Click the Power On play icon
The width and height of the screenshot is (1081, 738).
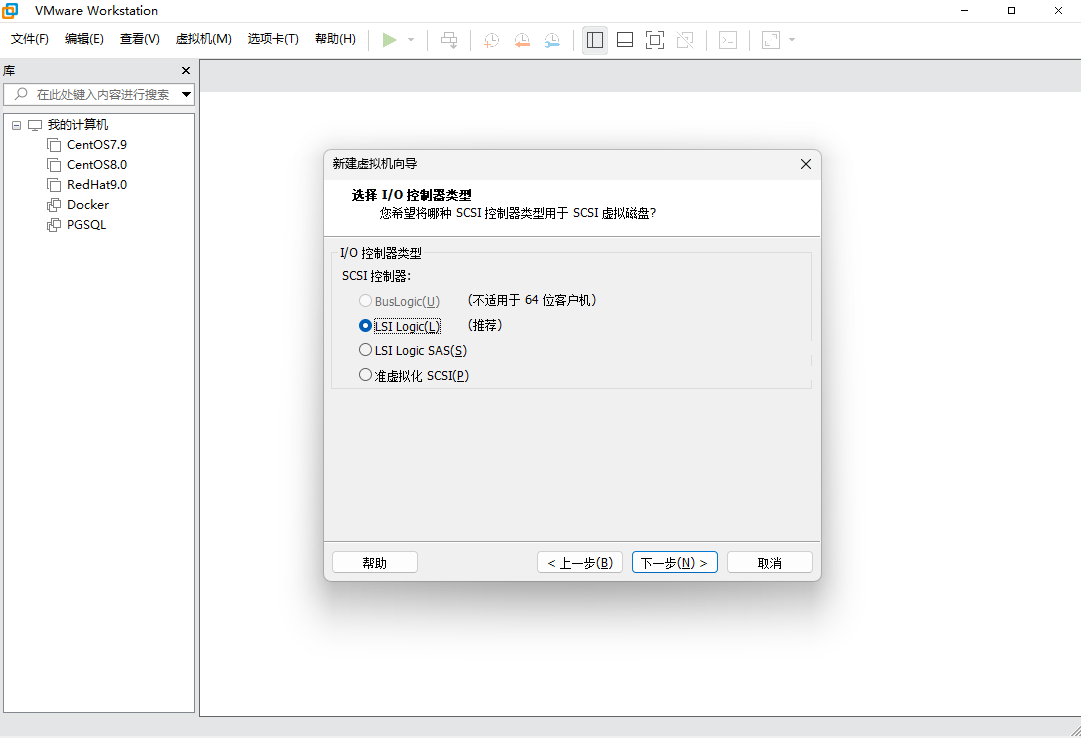tap(390, 40)
